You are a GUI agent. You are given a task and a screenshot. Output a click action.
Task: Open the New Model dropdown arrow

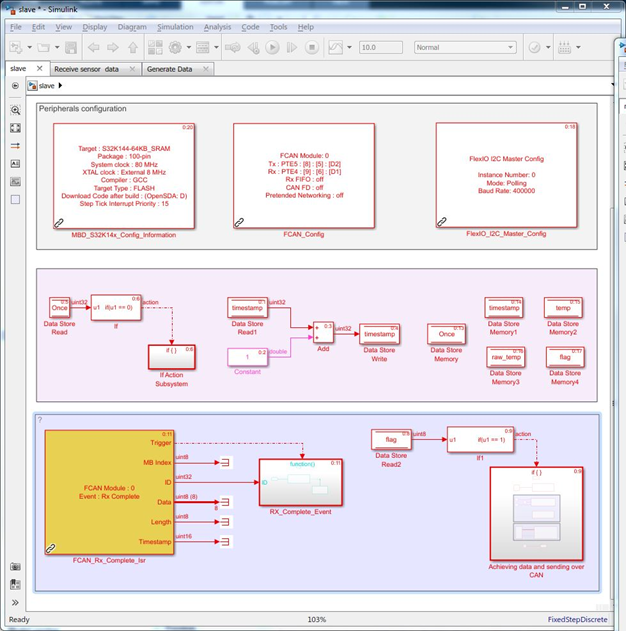pos(29,47)
